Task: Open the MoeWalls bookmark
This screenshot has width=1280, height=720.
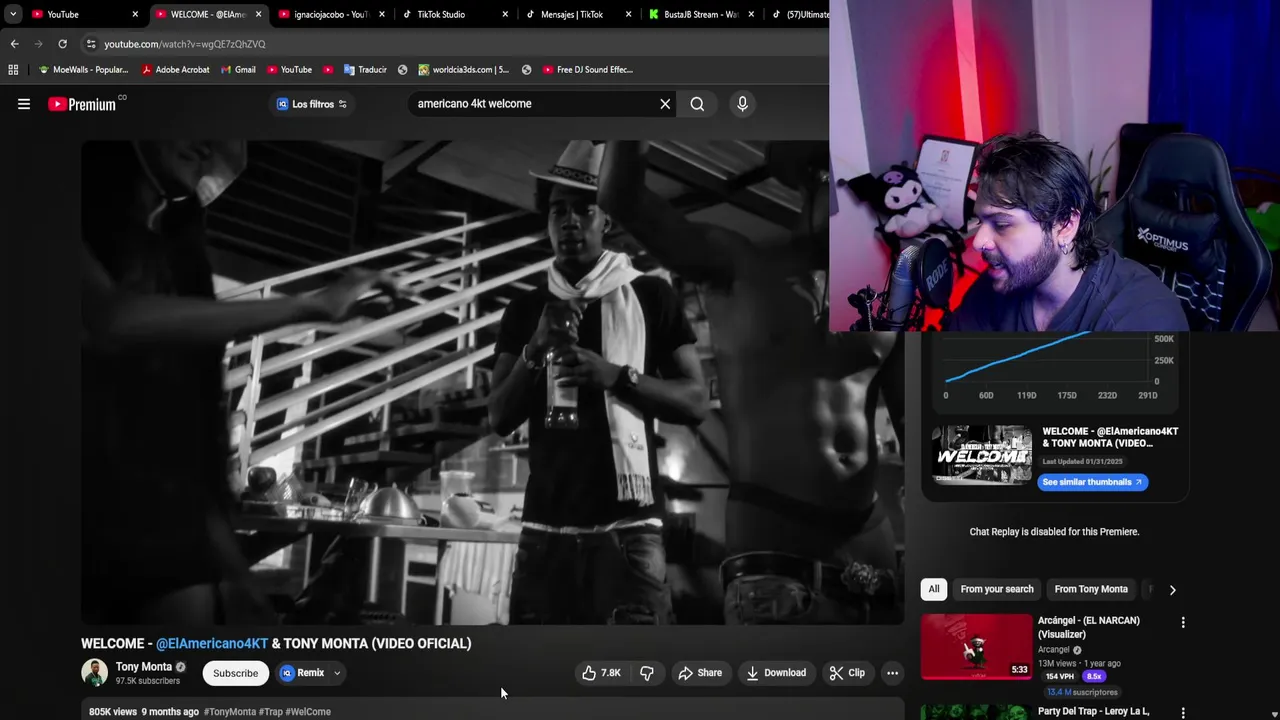Action: (x=83, y=70)
